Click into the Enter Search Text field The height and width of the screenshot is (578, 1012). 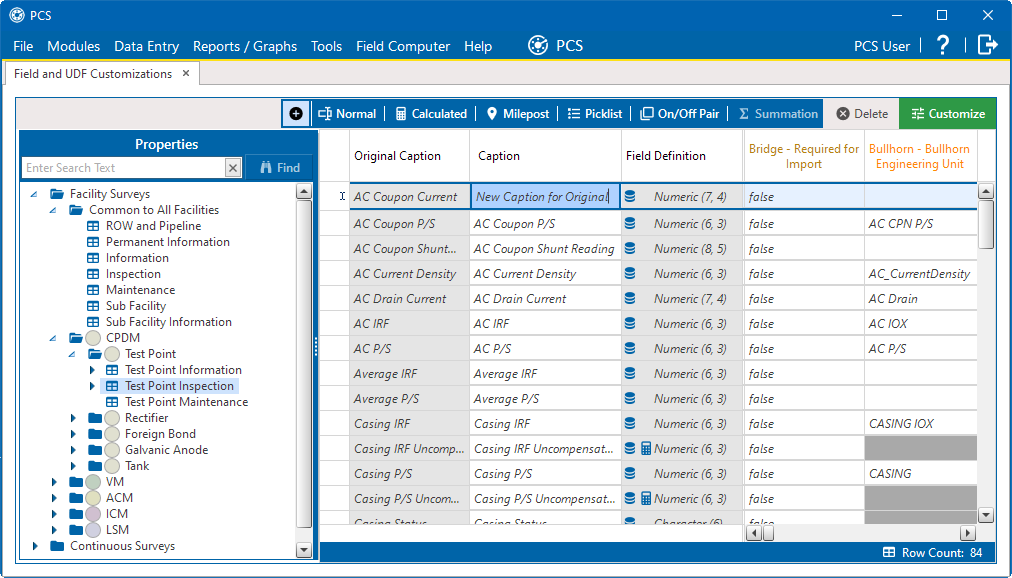(x=124, y=168)
